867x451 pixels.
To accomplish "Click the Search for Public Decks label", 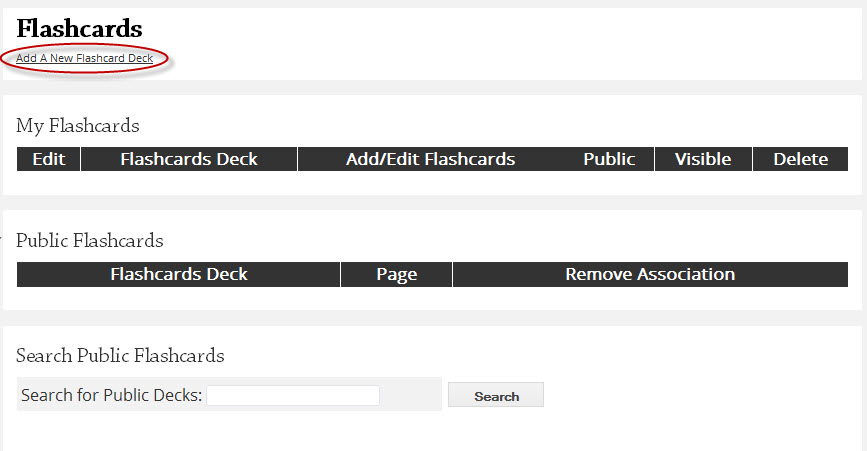I will (x=111, y=395).
